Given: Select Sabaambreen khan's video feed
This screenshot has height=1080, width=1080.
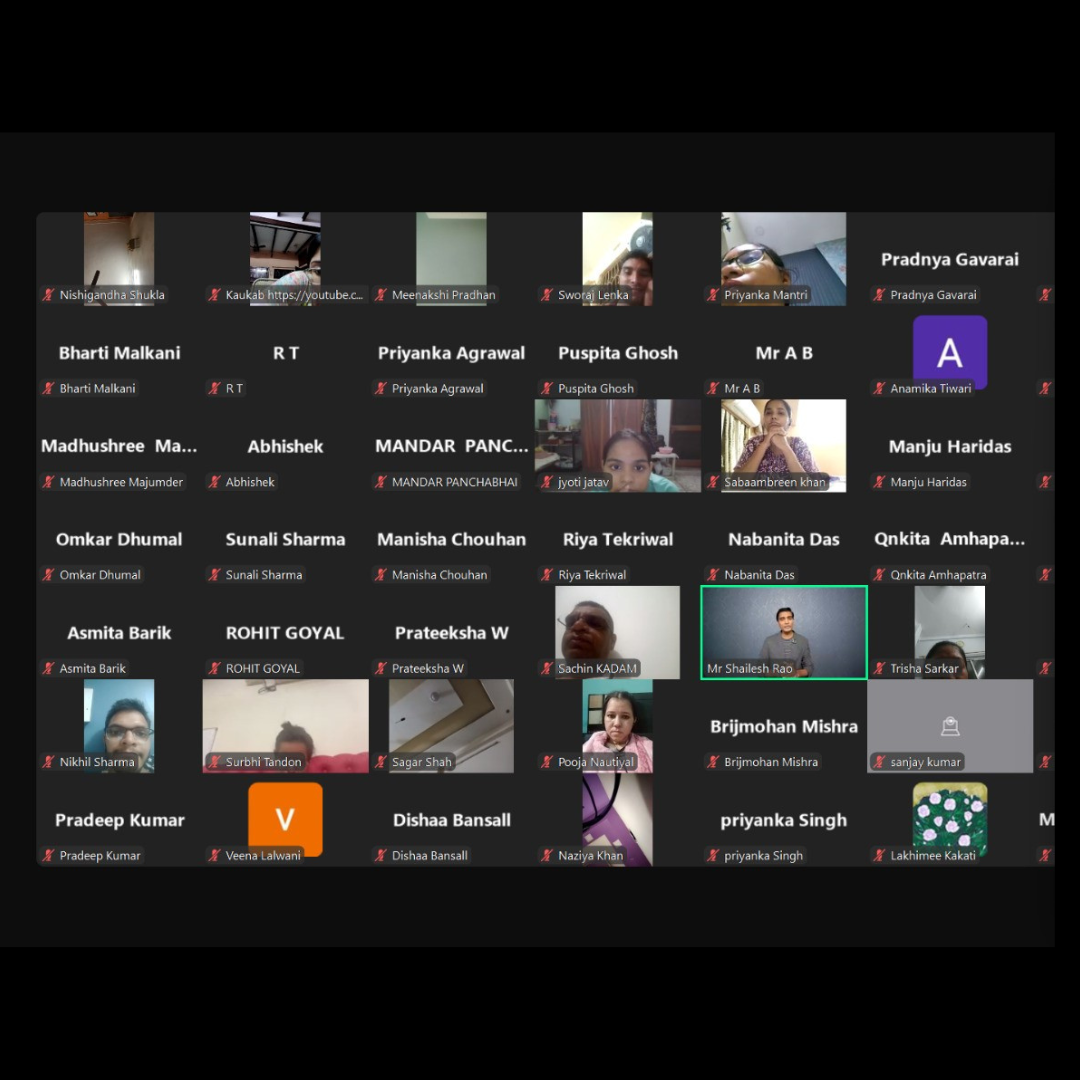Looking at the screenshot, I should [783, 445].
